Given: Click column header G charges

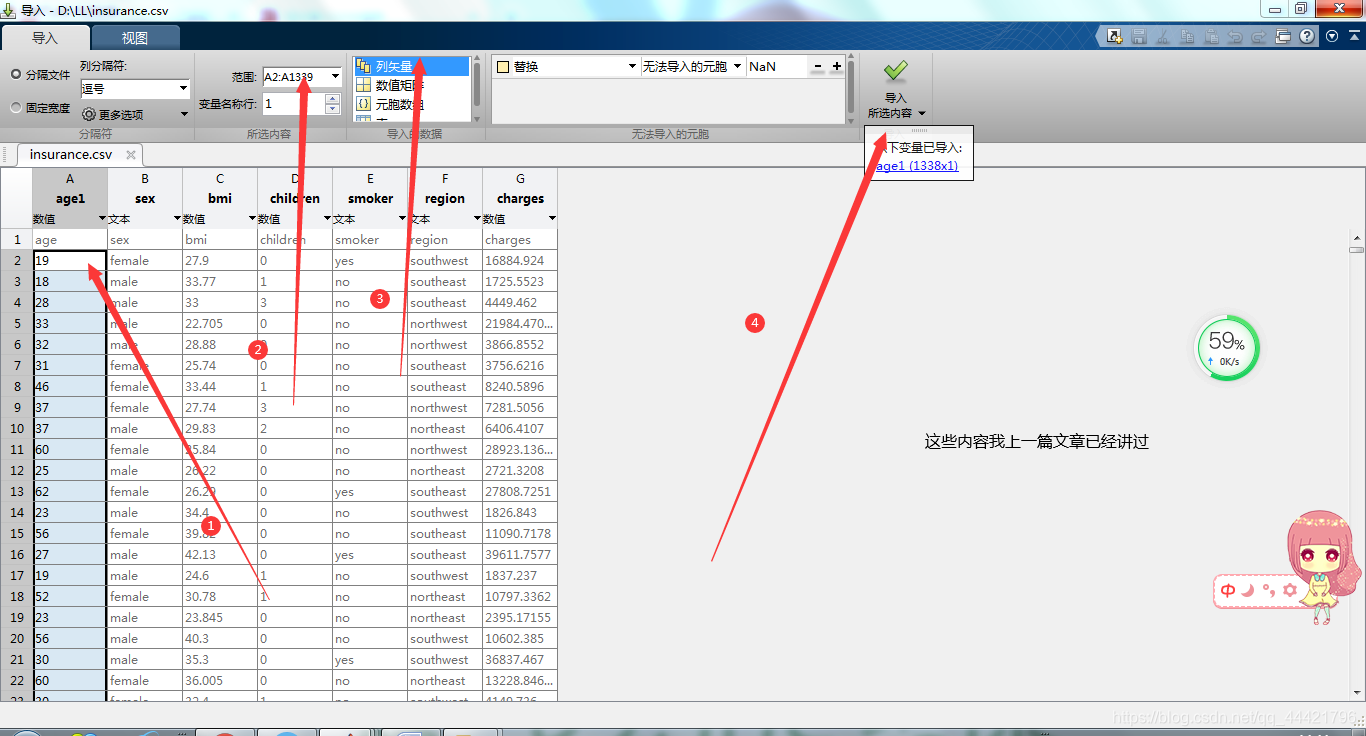Looking at the screenshot, I should tap(520, 188).
